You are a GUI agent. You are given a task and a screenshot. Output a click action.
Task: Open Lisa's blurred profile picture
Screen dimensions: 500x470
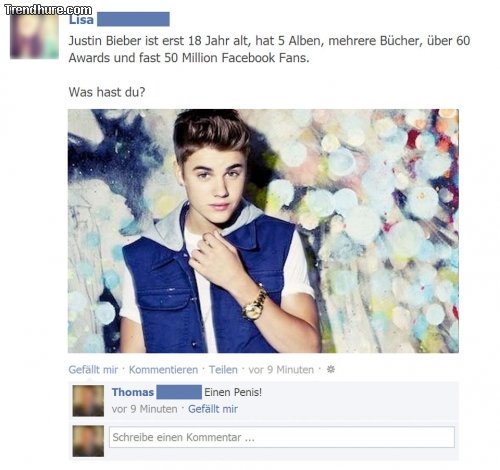click(34, 36)
